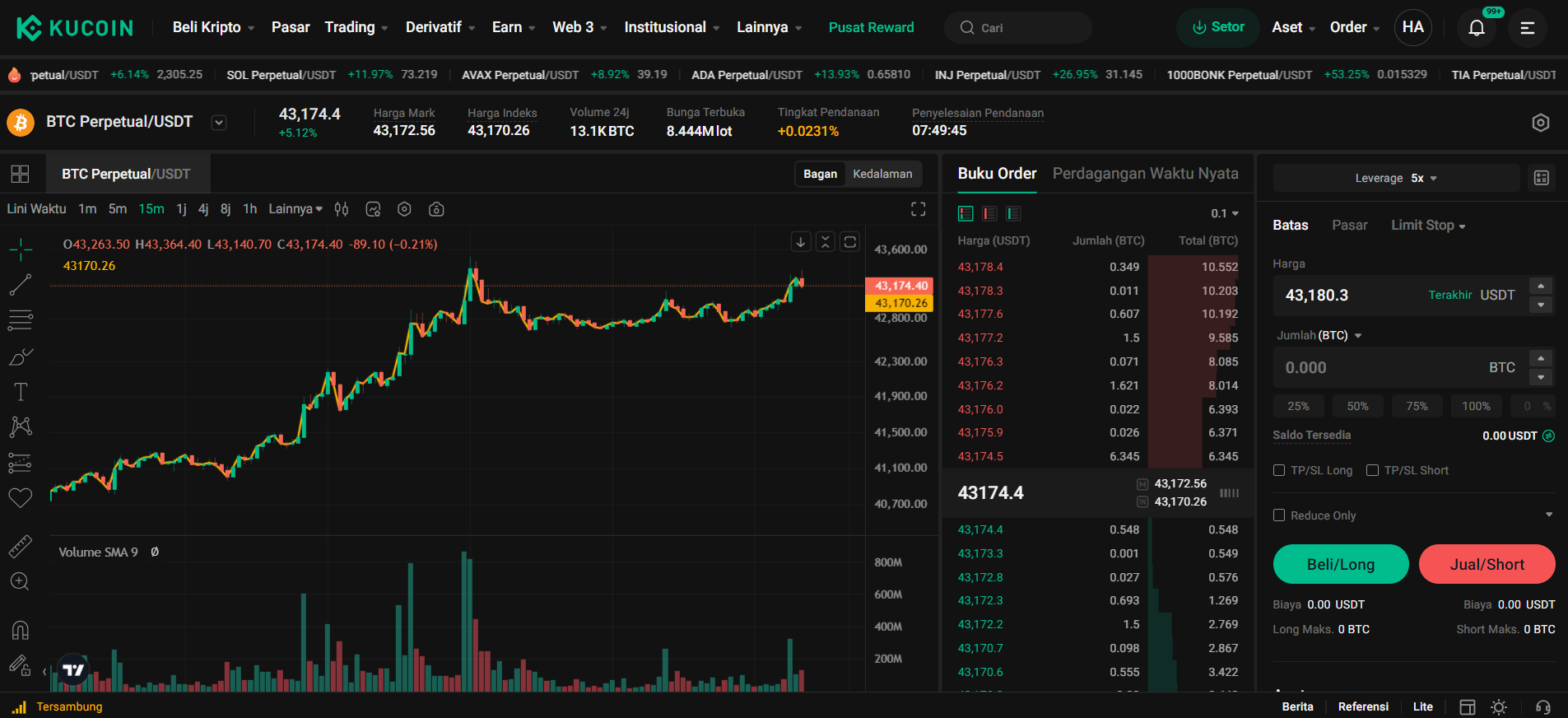Expand the Trading menu
This screenshot has width=1568, height=718.
click(356, 27)
